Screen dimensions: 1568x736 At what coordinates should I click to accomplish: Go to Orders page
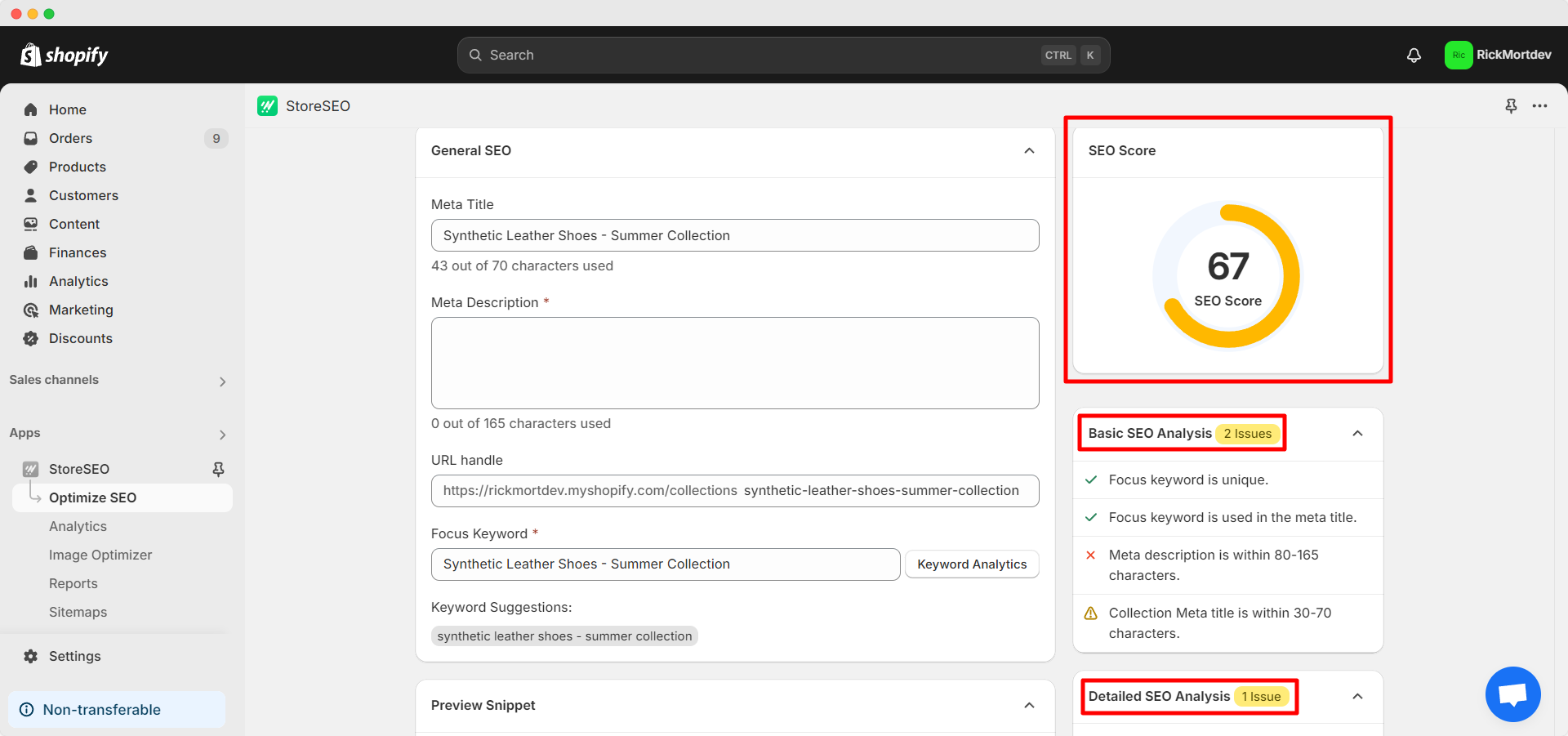point(122,138)
